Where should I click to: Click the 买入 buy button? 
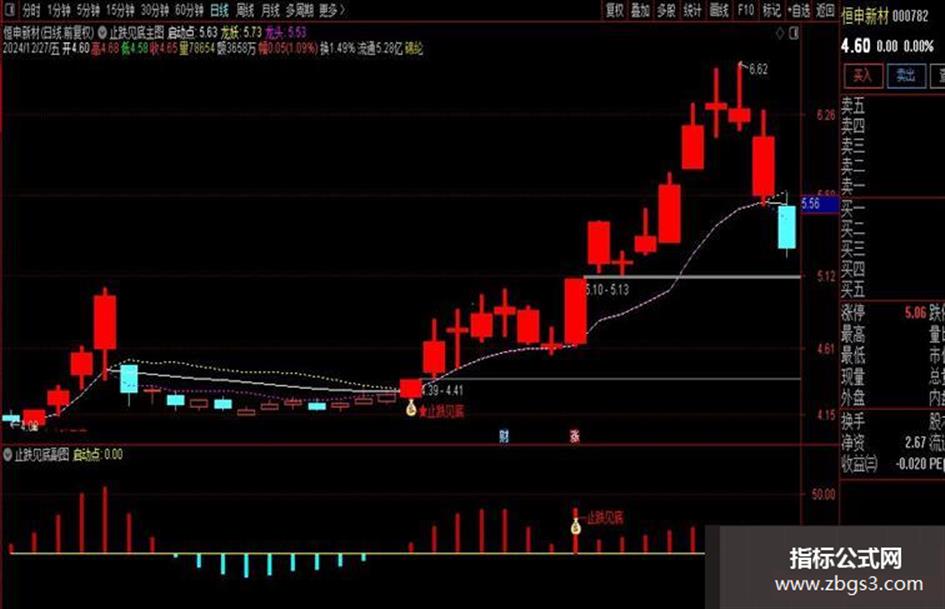(x=862, y=75)
